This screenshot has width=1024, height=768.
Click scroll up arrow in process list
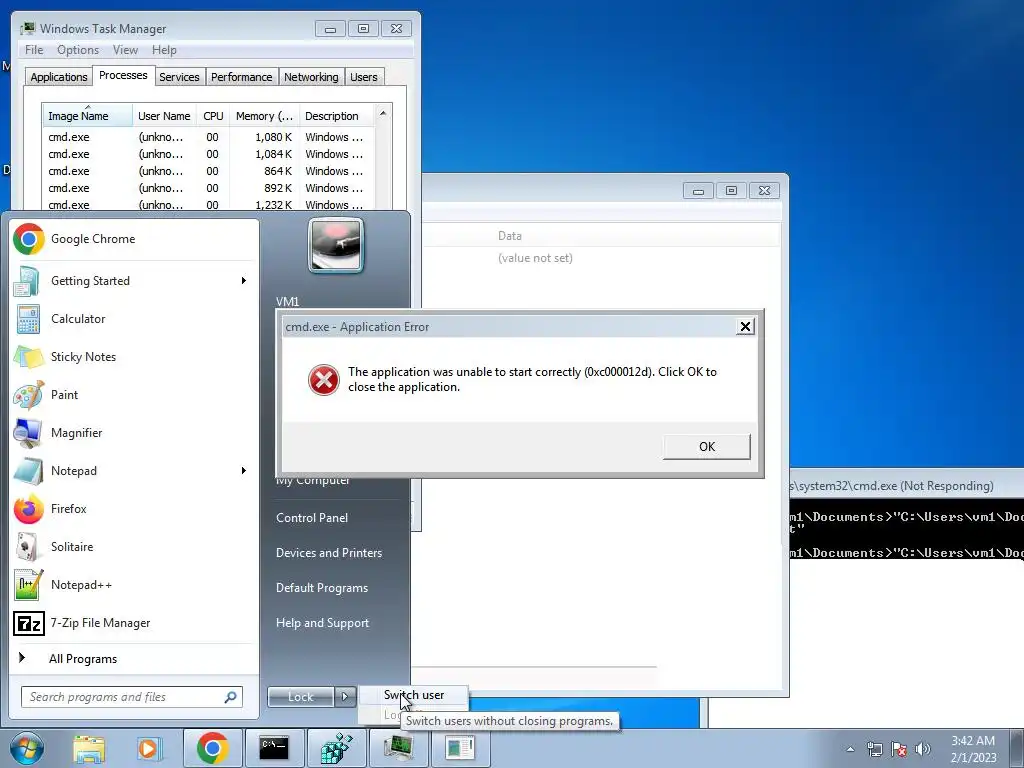click(x=383, y=113)
